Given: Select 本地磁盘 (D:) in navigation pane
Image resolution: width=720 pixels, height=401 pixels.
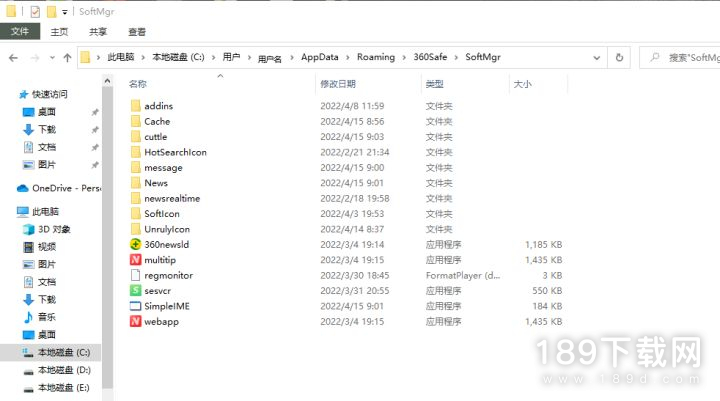Looking at the screenshot, I should click(x=64, y=370).
